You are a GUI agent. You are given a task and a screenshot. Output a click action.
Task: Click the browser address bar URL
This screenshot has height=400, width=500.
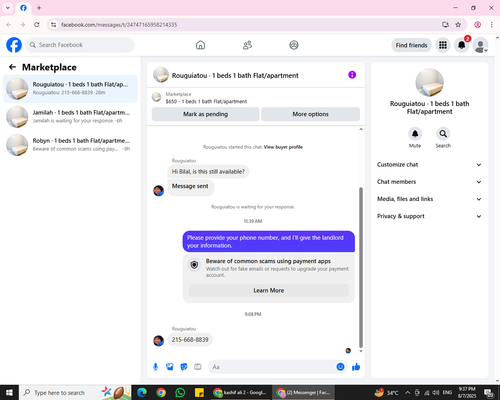click(119, 25)
